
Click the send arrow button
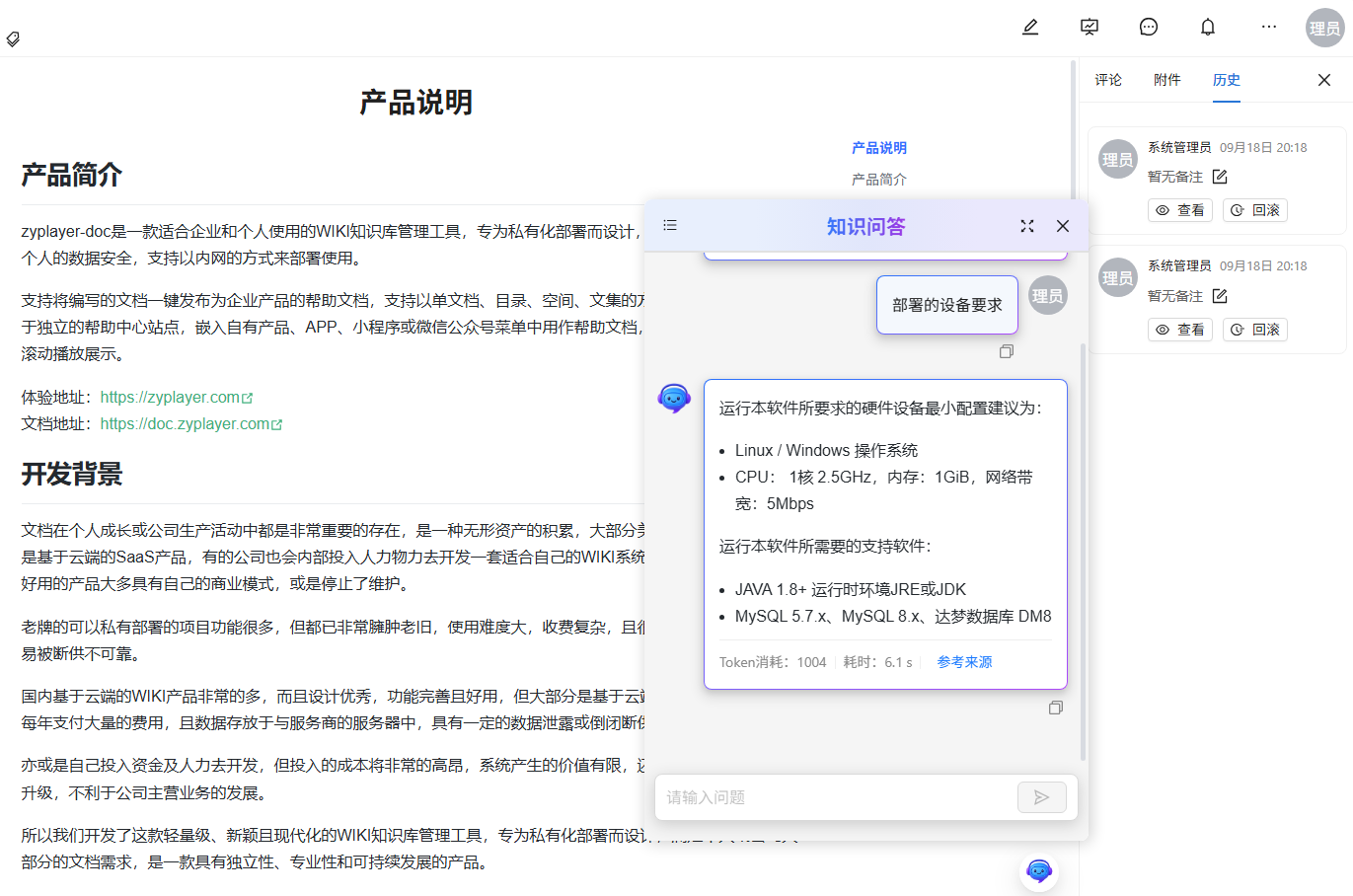pyautogui.click(x=1042, y=797)
